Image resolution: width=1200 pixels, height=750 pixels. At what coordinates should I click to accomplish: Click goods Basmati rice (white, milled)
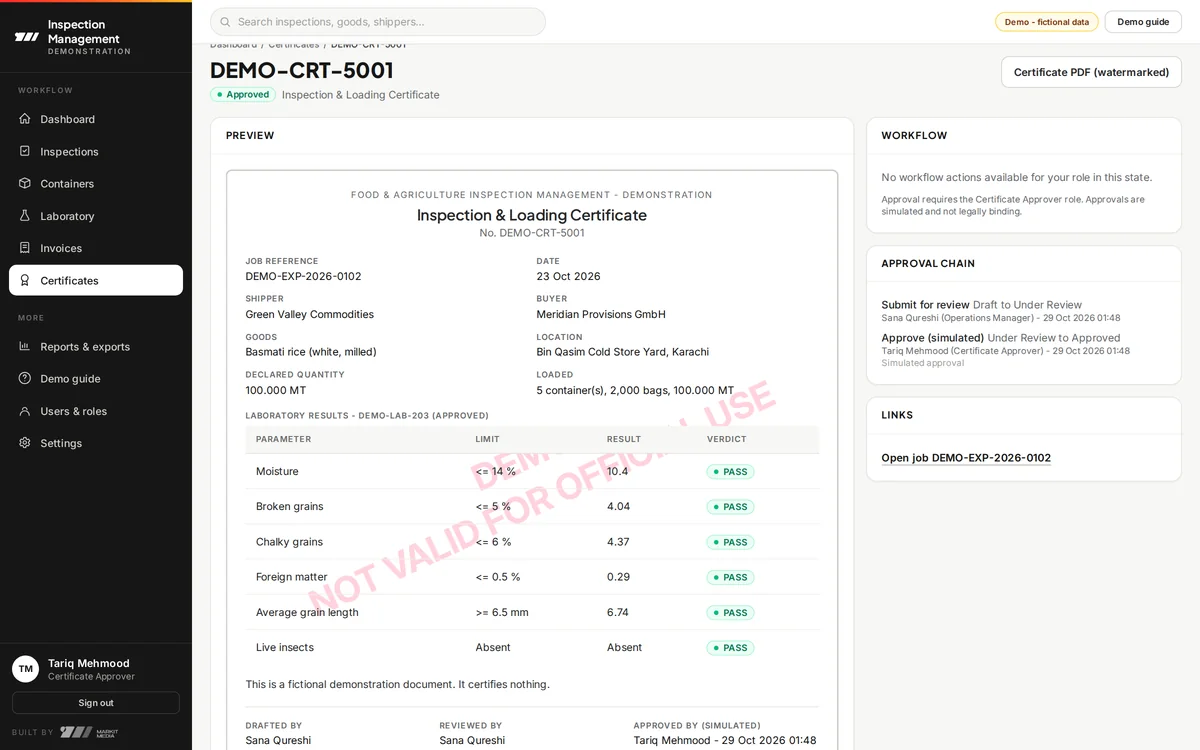[311, 352]
